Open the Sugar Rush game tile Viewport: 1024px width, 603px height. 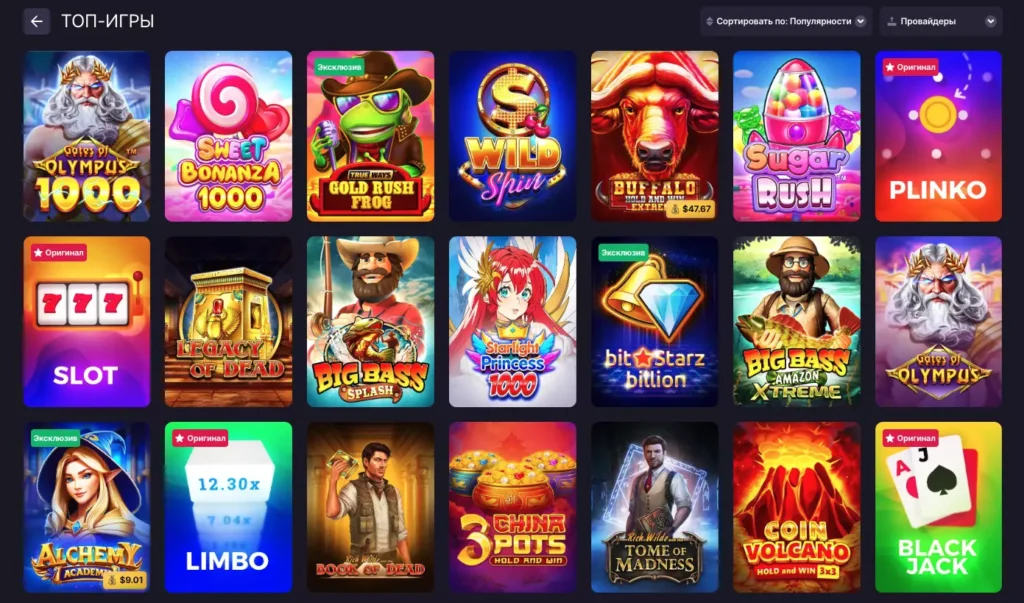coord(797,137)
